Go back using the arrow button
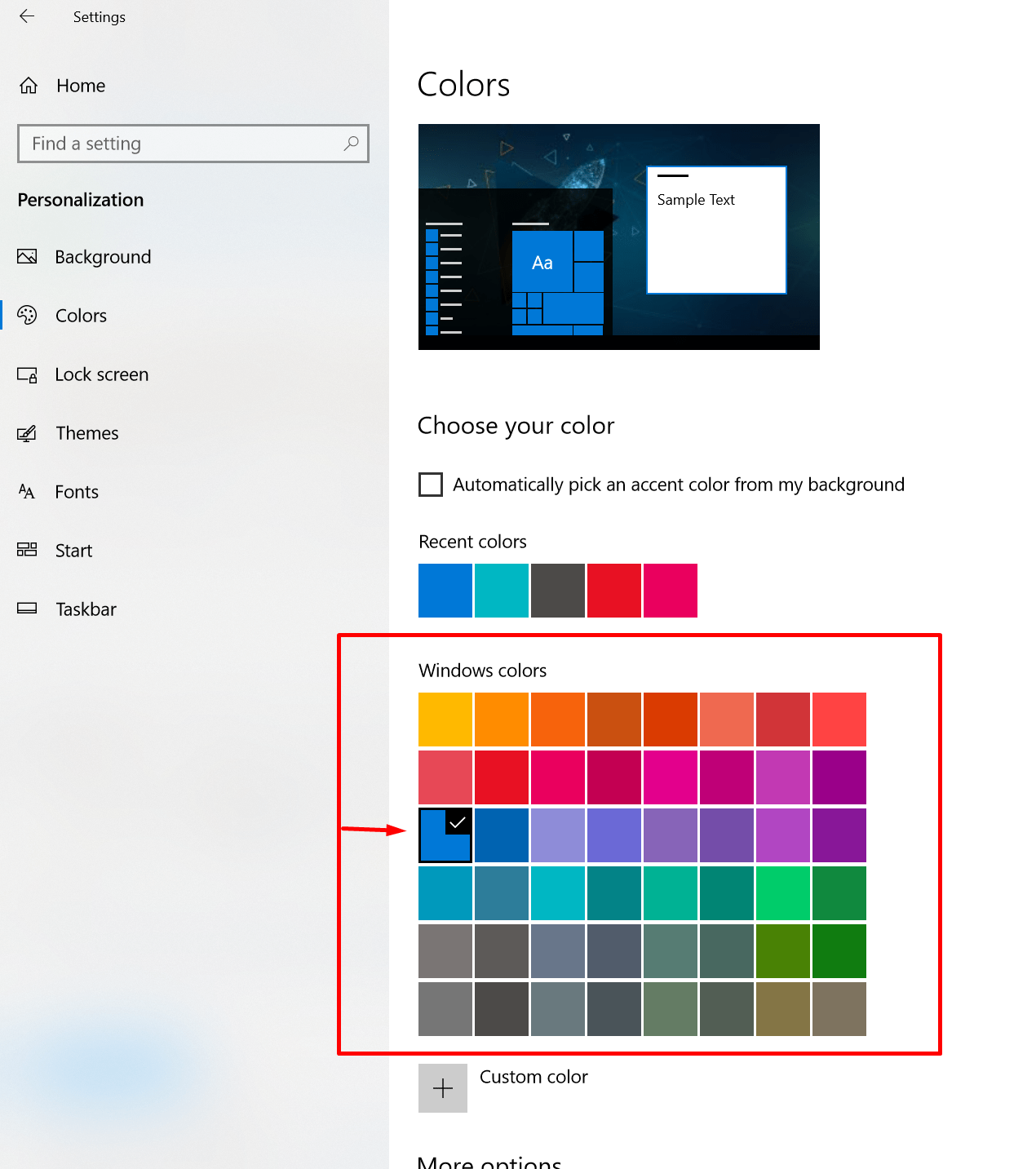The image size is (1036, 1169). 26,16
